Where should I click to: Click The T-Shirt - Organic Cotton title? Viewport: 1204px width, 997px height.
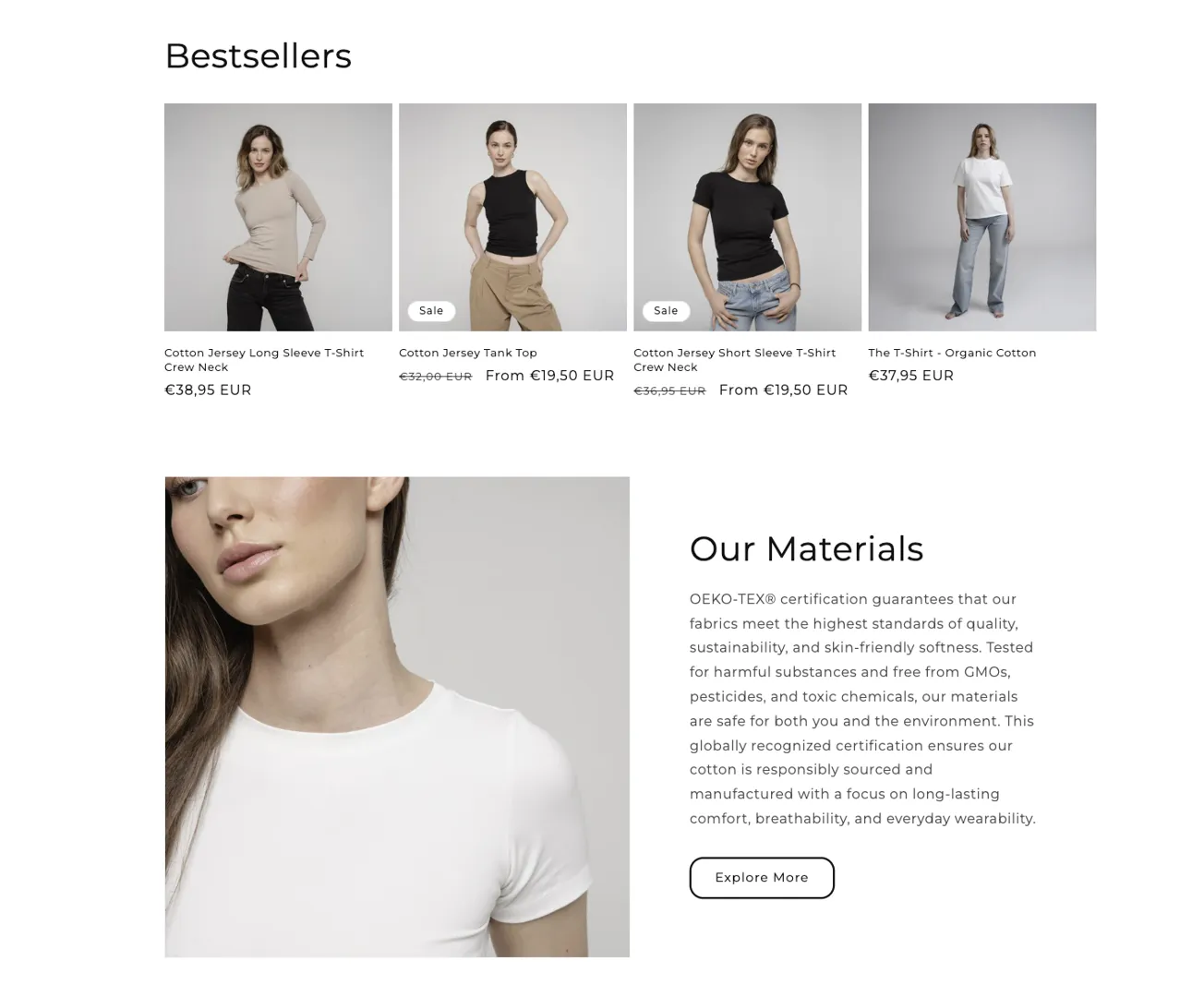952,353
